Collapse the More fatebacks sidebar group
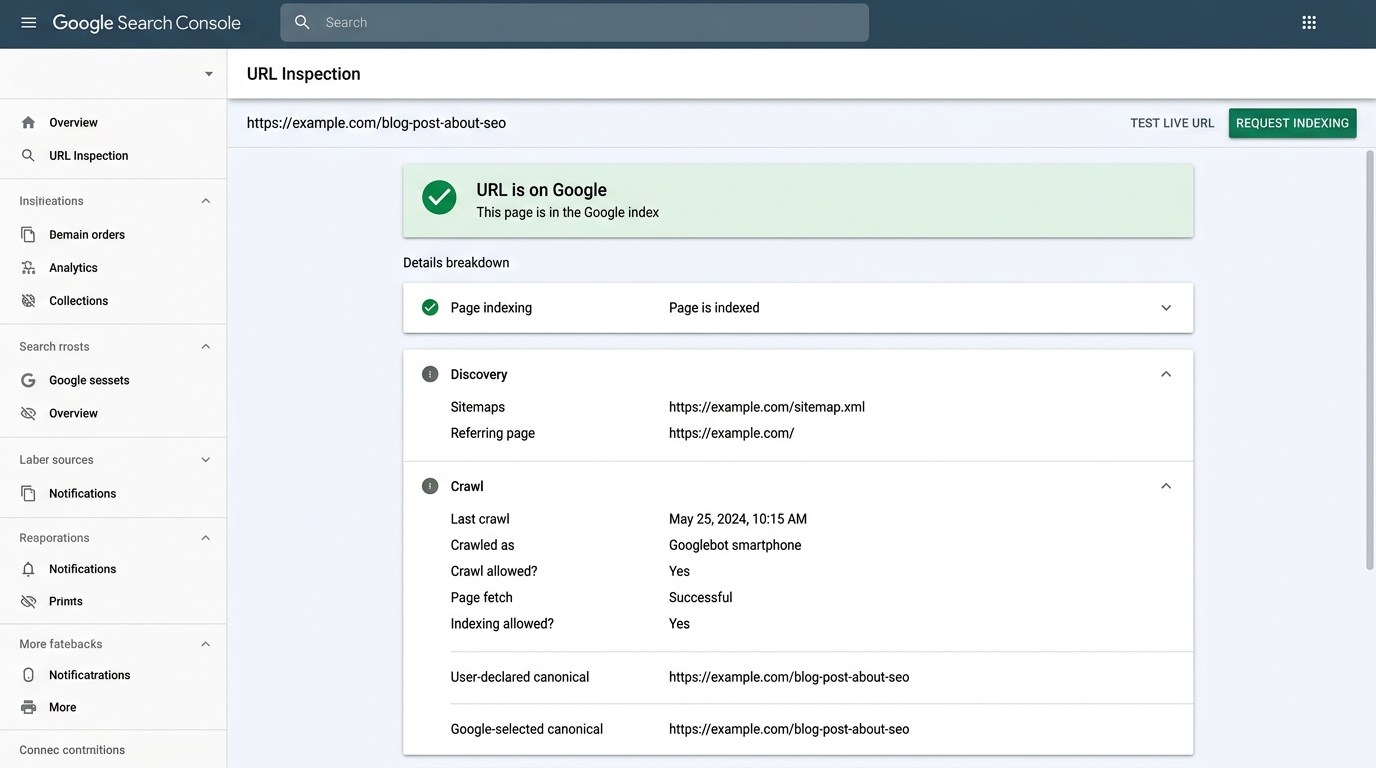The width and height of the screenshot is (1376, 768). pos(206,644)
